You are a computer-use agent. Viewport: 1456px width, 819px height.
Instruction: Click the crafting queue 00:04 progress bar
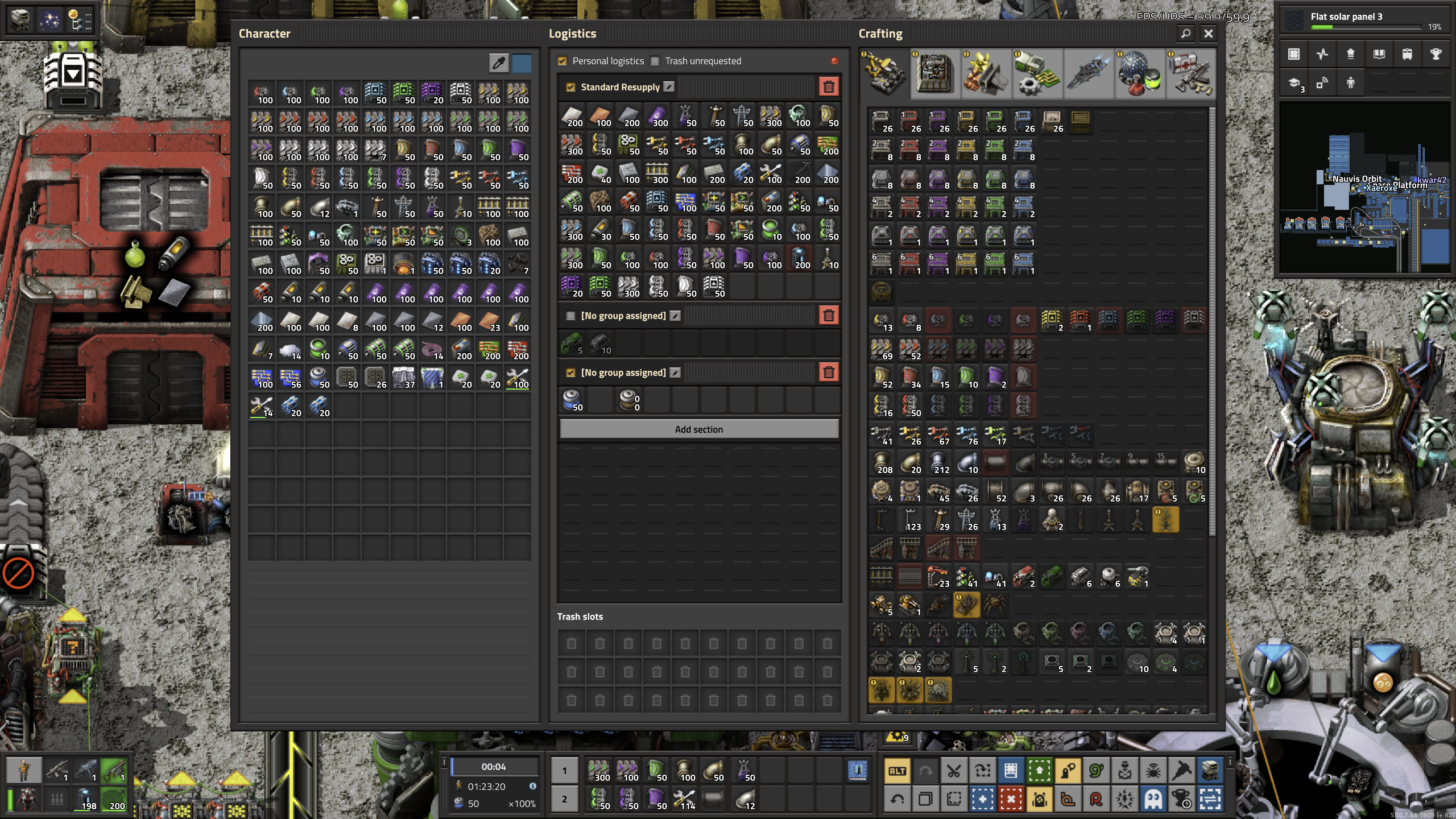[x=494, y=767]
